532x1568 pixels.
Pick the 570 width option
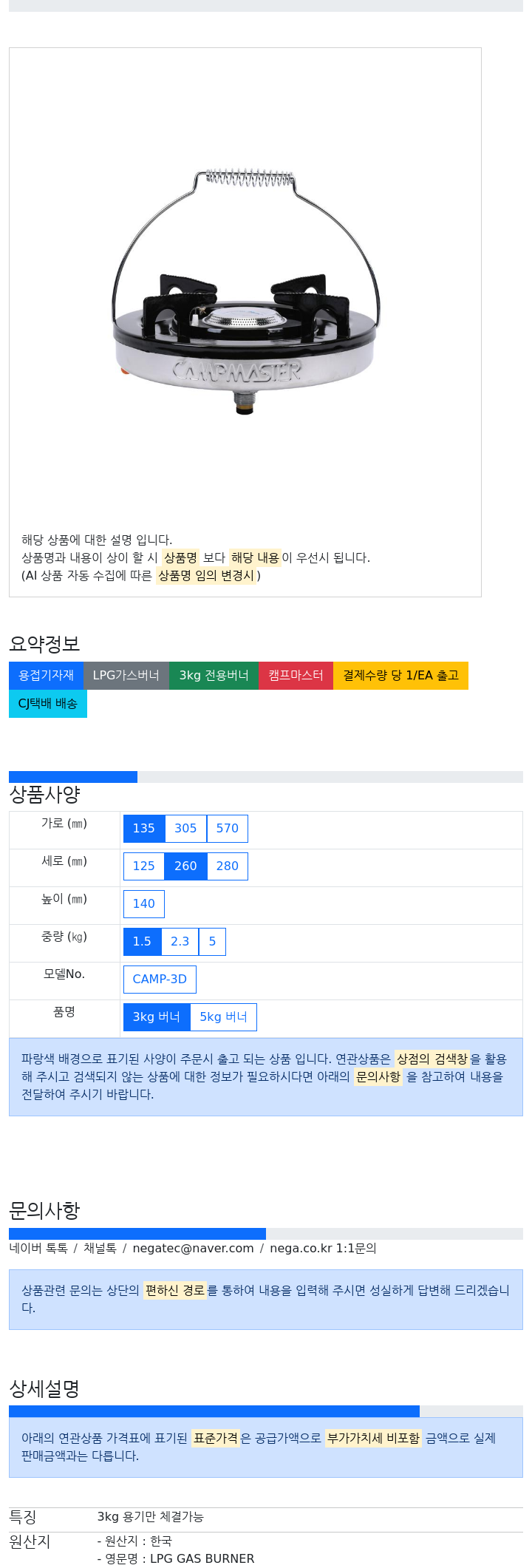(228, 829)
